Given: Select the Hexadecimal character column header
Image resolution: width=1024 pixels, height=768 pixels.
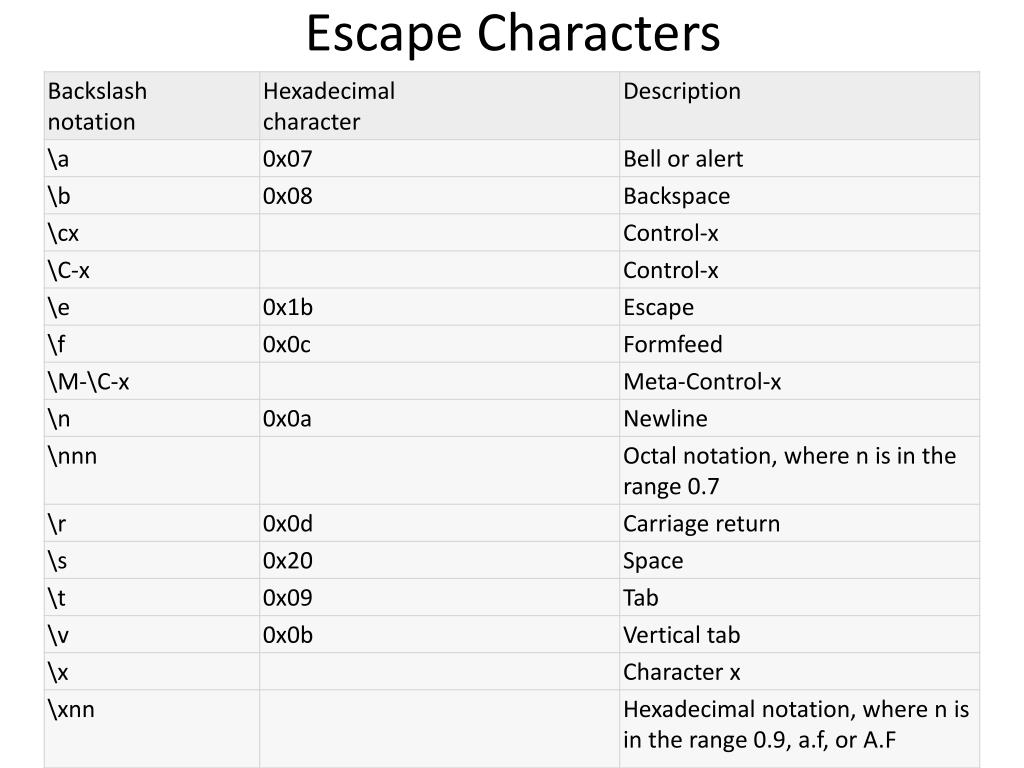Looking at the screenshot, I should click(328, 106).
